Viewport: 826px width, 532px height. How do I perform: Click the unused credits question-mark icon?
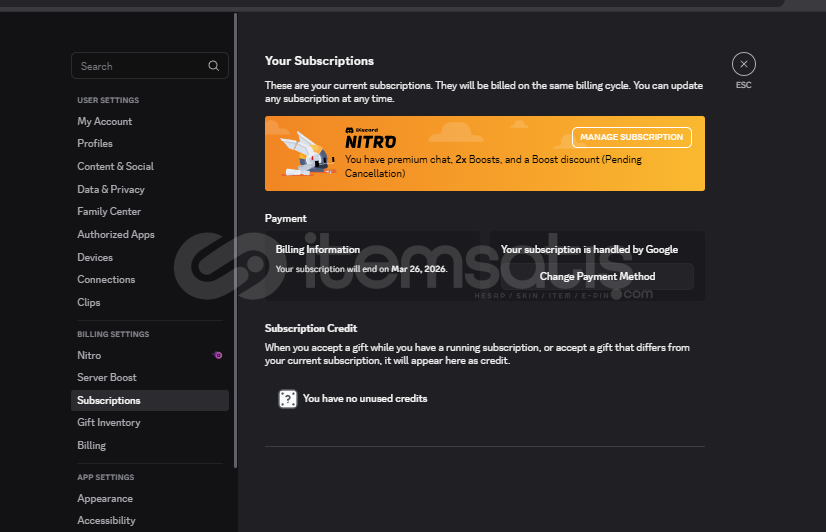288,399
